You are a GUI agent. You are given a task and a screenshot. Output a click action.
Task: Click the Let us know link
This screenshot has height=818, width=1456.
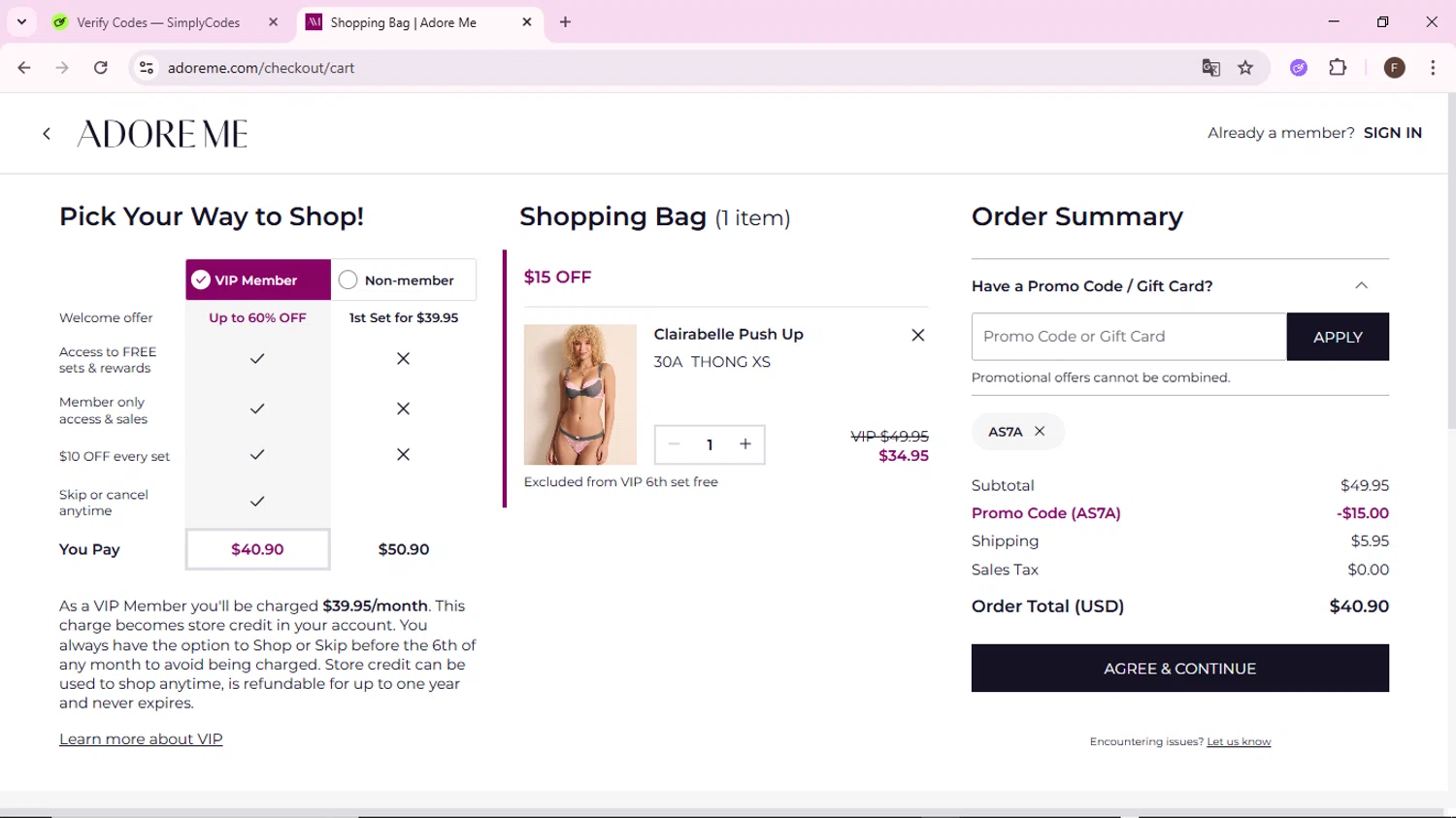[x=1239, y=741]
